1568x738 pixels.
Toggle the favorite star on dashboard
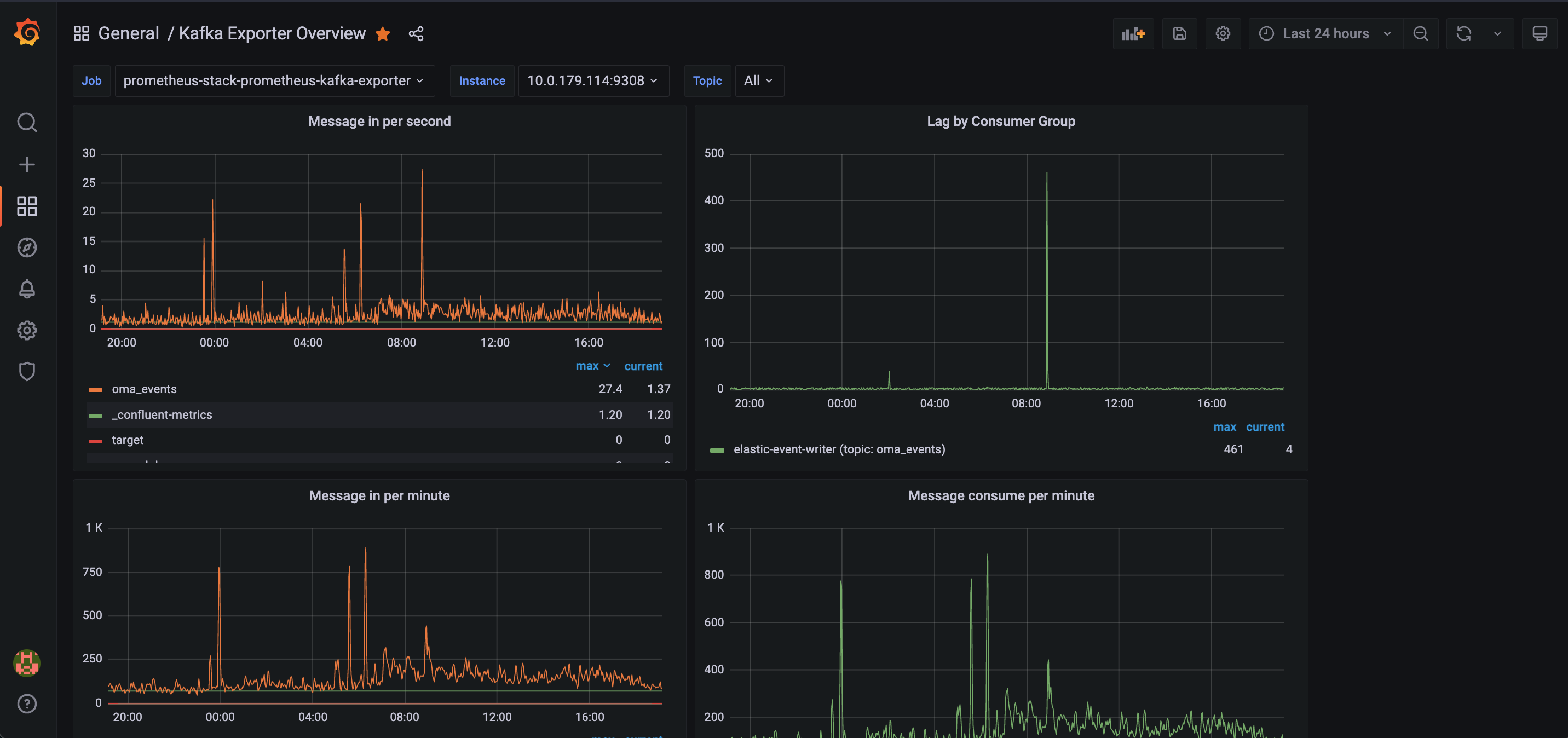point(383,33)
